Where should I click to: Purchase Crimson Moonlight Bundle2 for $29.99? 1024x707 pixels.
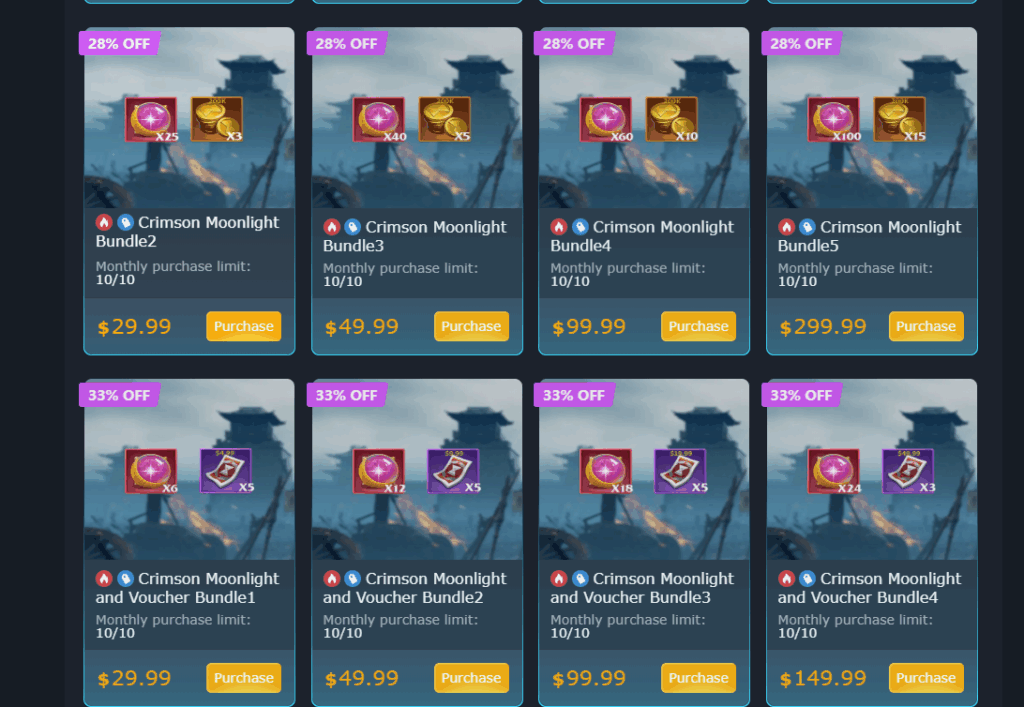244,326
